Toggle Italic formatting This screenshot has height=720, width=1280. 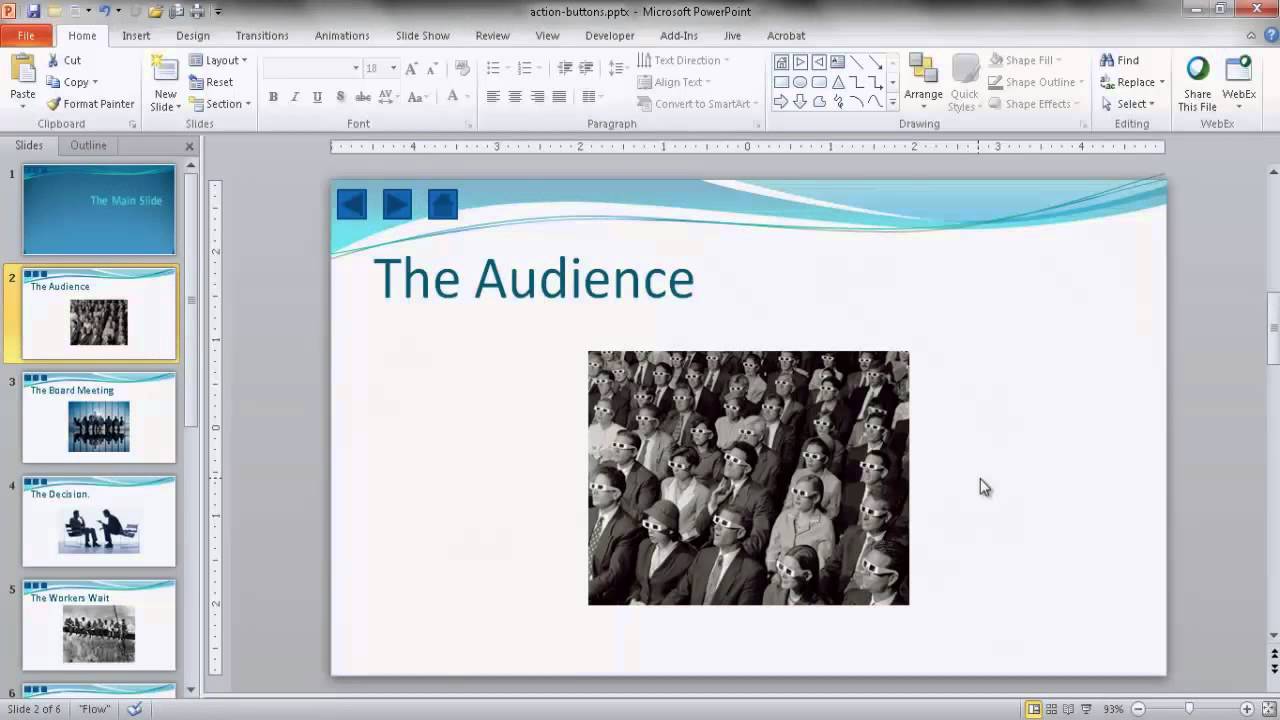click(295, 97)
